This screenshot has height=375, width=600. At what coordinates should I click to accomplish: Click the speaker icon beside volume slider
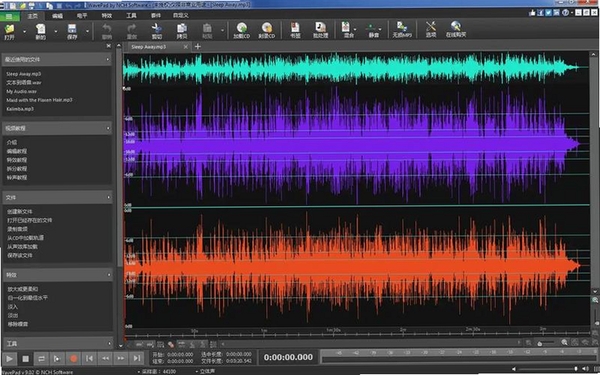click(x=586, y=369)
